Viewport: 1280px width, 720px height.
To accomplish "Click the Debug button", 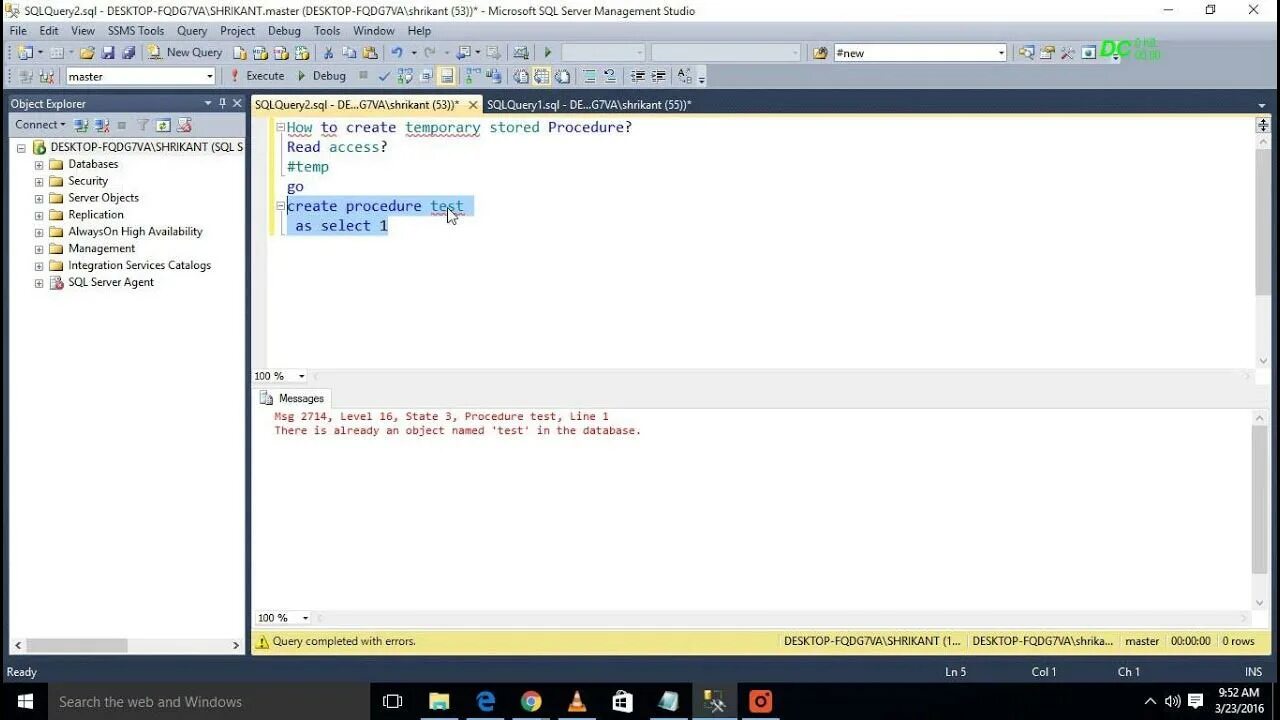I will (x=322, y=76).
